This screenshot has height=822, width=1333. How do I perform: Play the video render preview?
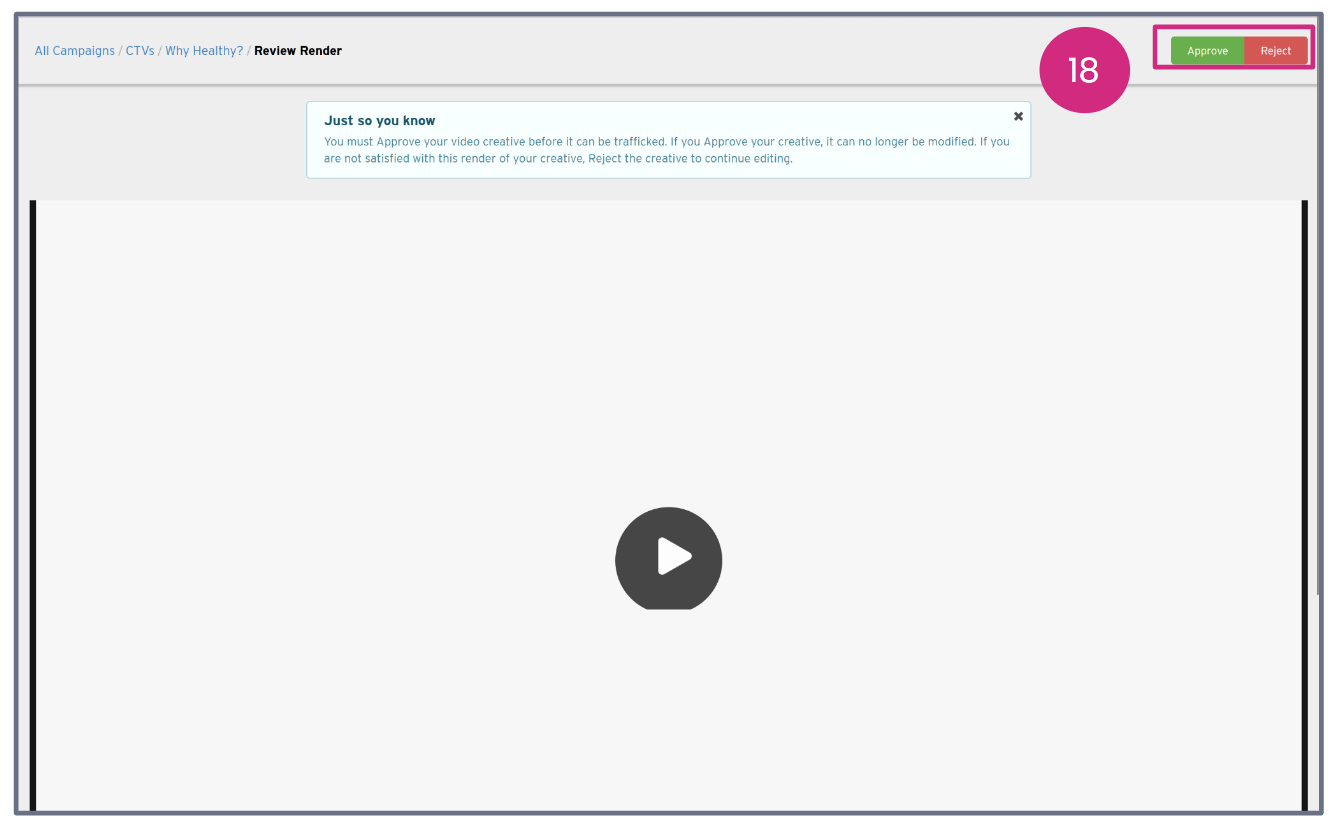[x=668, y=558]
